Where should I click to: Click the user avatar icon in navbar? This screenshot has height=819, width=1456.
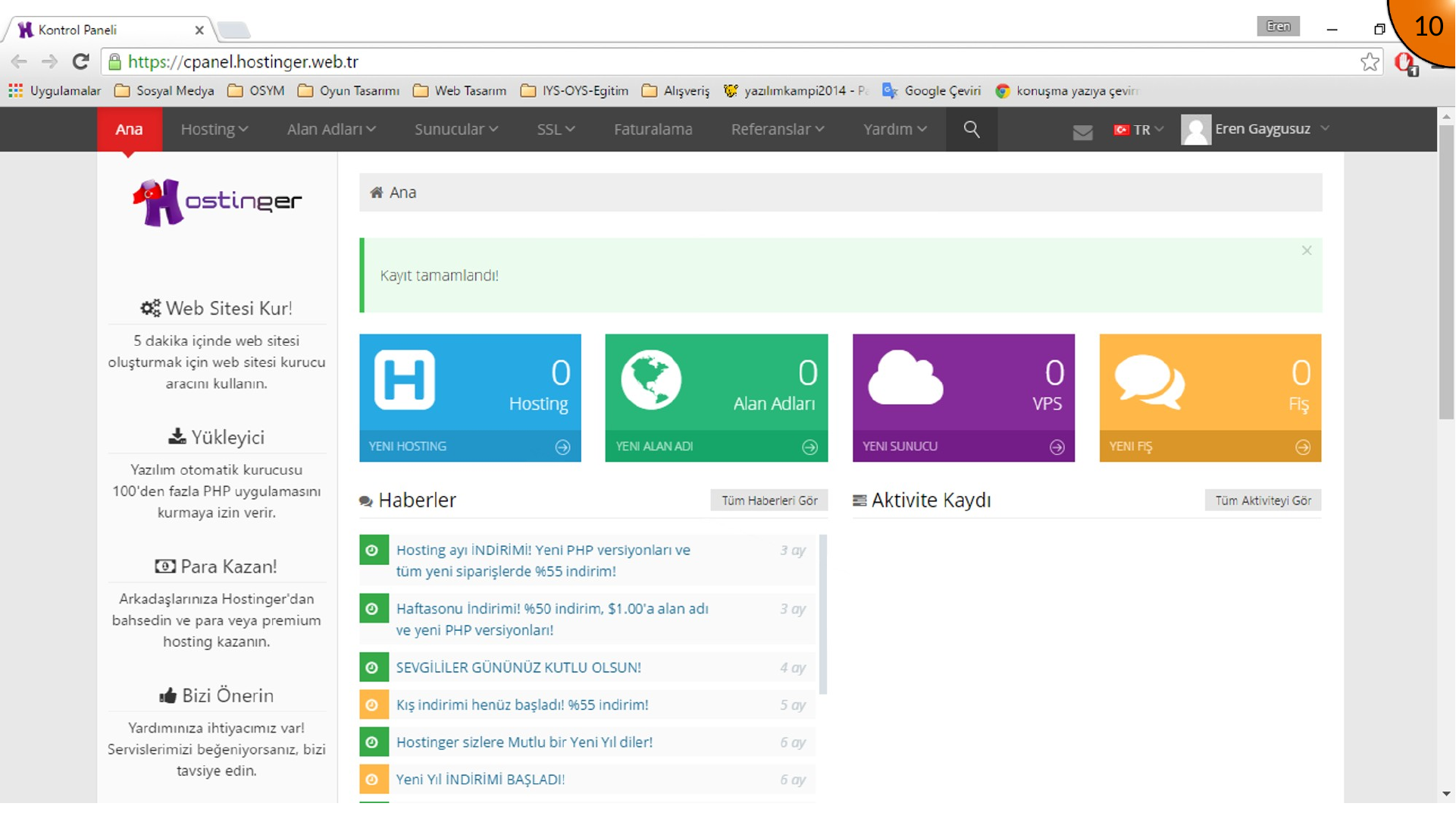click(x=1195, y=130)
